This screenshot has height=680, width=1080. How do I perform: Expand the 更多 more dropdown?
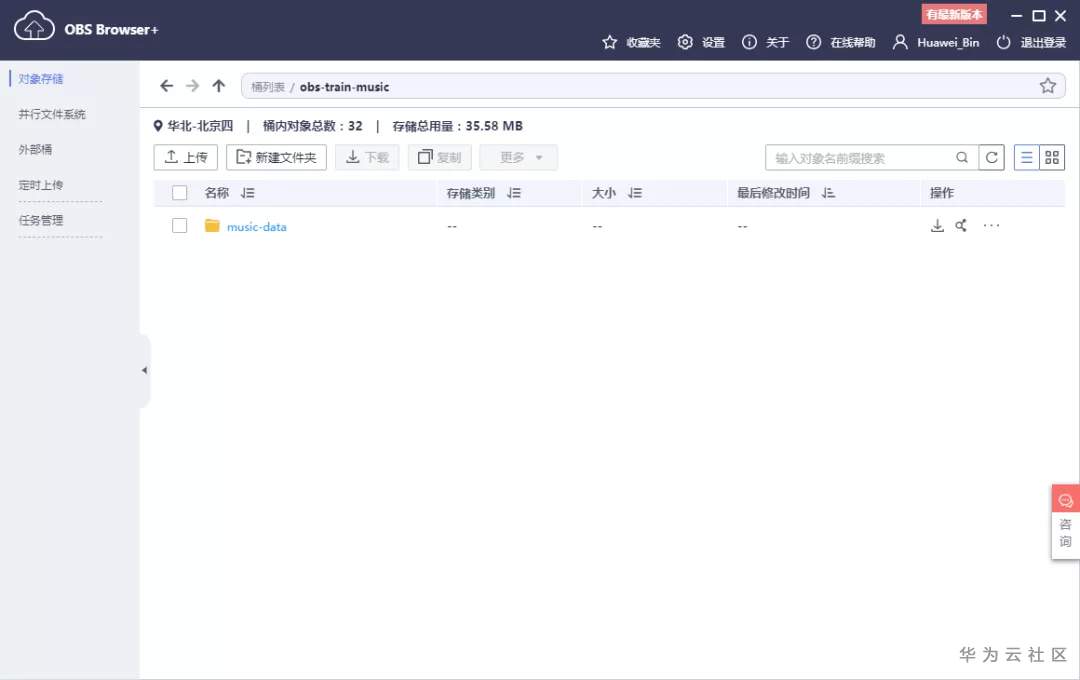(x=519, y=157)
